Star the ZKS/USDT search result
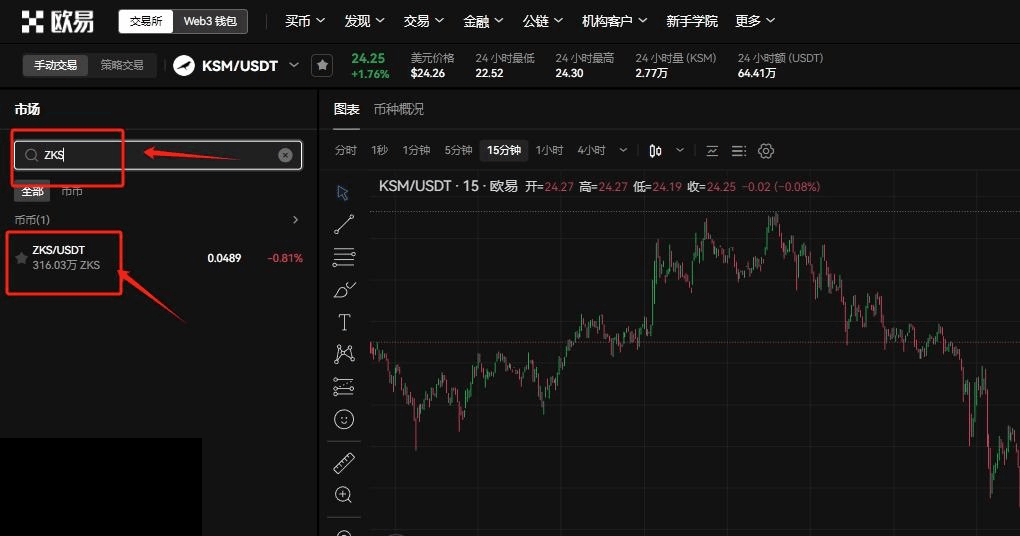1020x536 pixels. click(21, 258)
